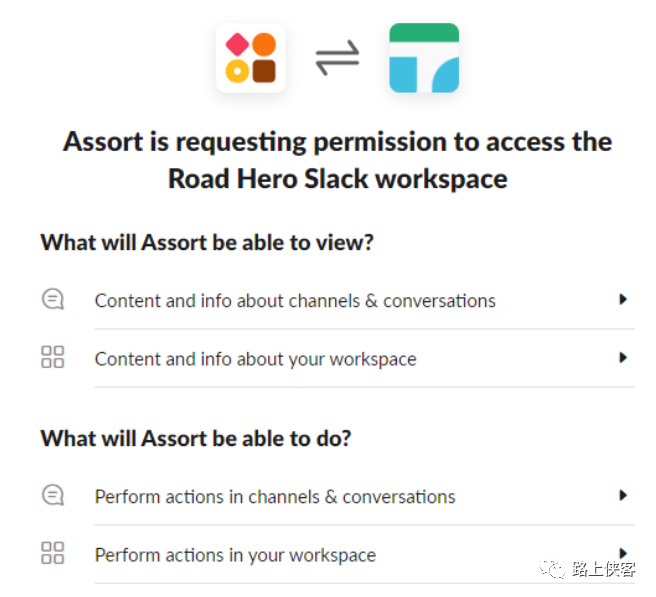
Task: Expand arrow for content about your workspace
Action: tap(622, 357)
